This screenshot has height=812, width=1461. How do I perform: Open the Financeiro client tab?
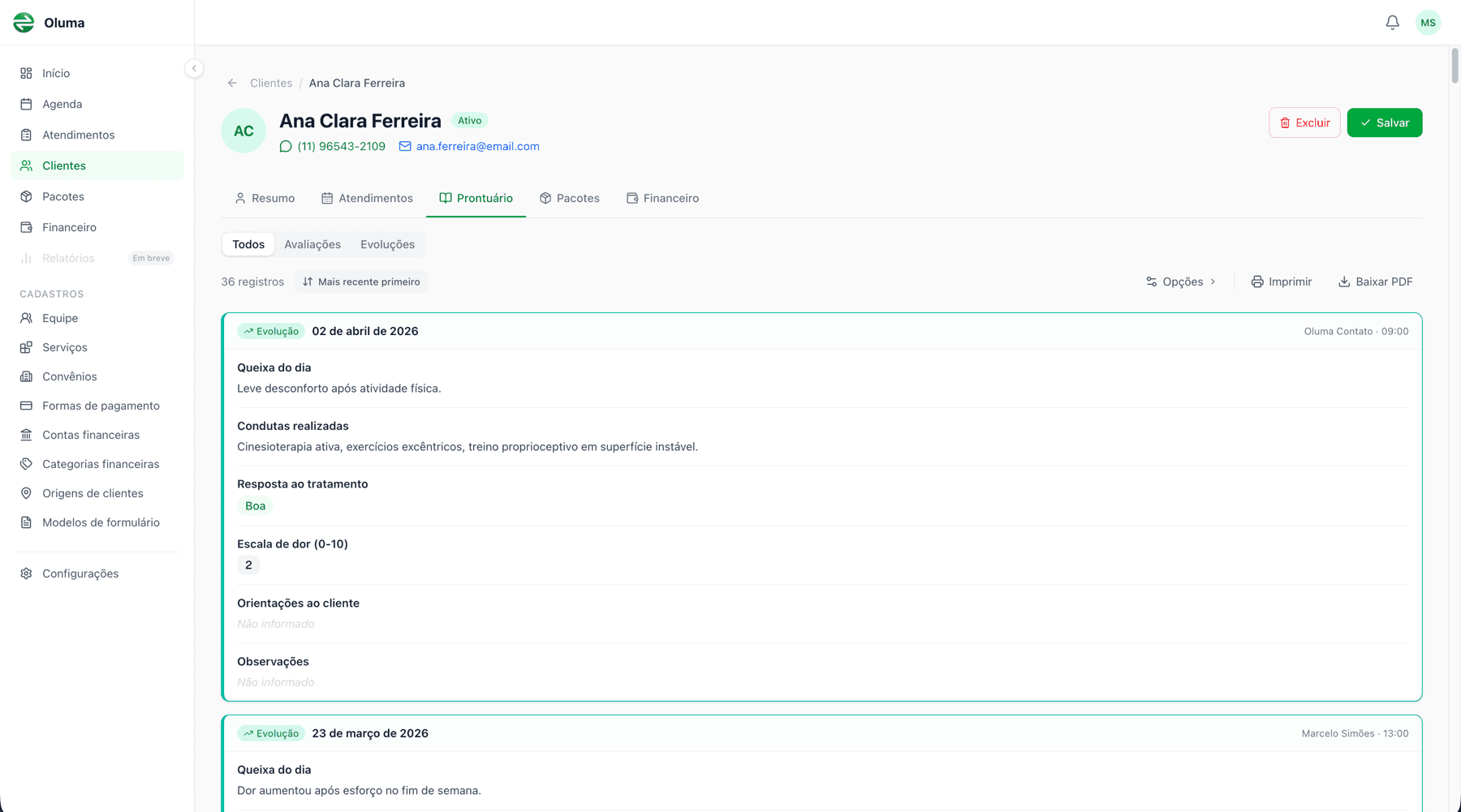[x=662, y=198]
